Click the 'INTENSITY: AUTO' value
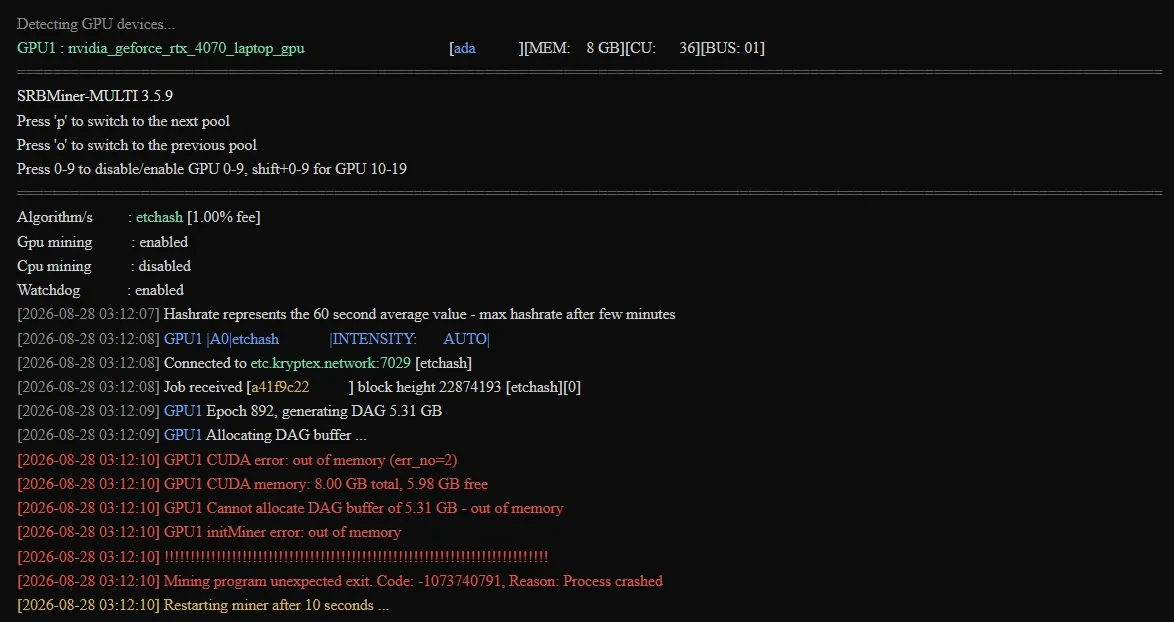This screenshot has height=622, width=1174. tap(410, 338)
